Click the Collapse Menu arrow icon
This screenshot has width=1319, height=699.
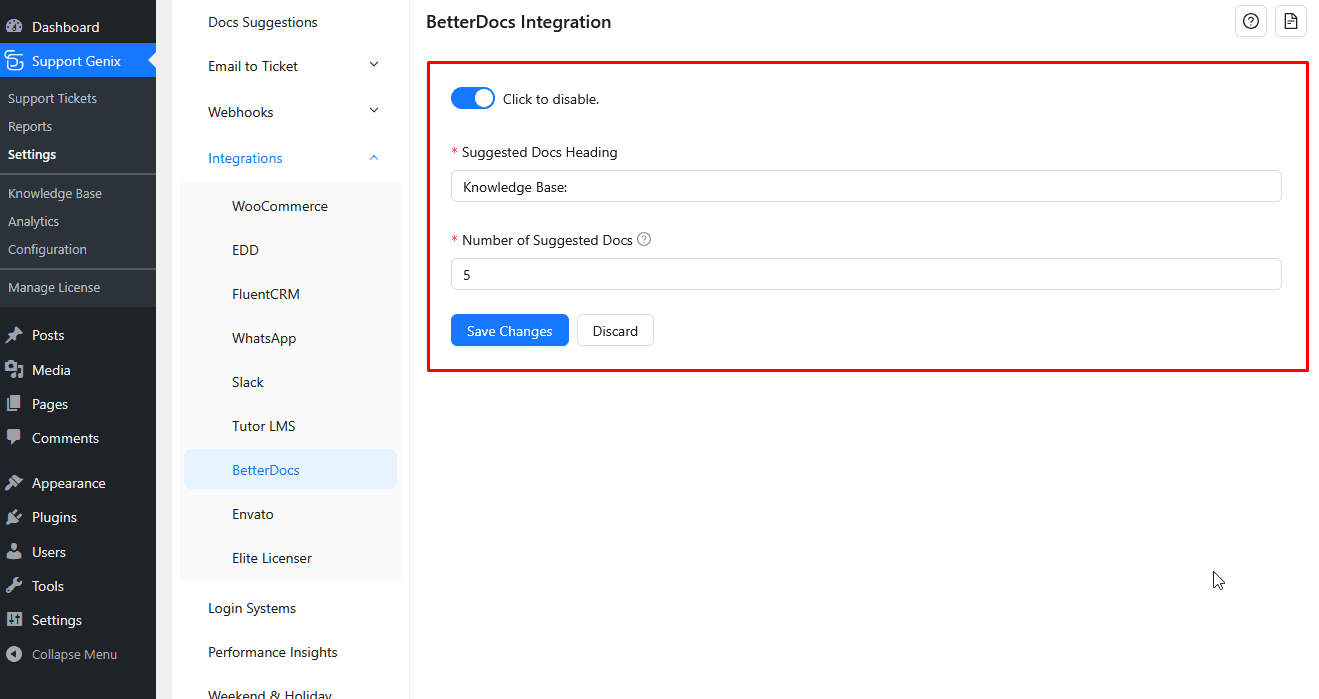[14, 654]
